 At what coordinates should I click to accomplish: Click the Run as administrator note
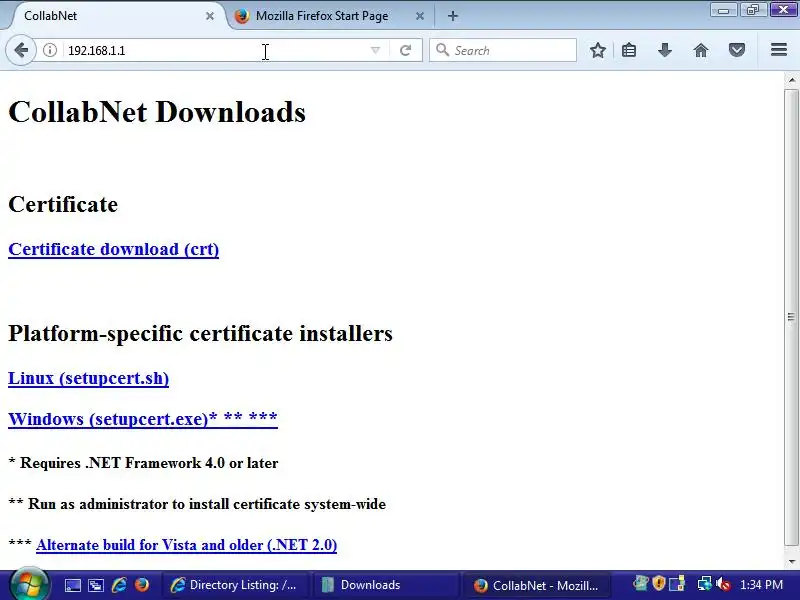tap(197, 504)
